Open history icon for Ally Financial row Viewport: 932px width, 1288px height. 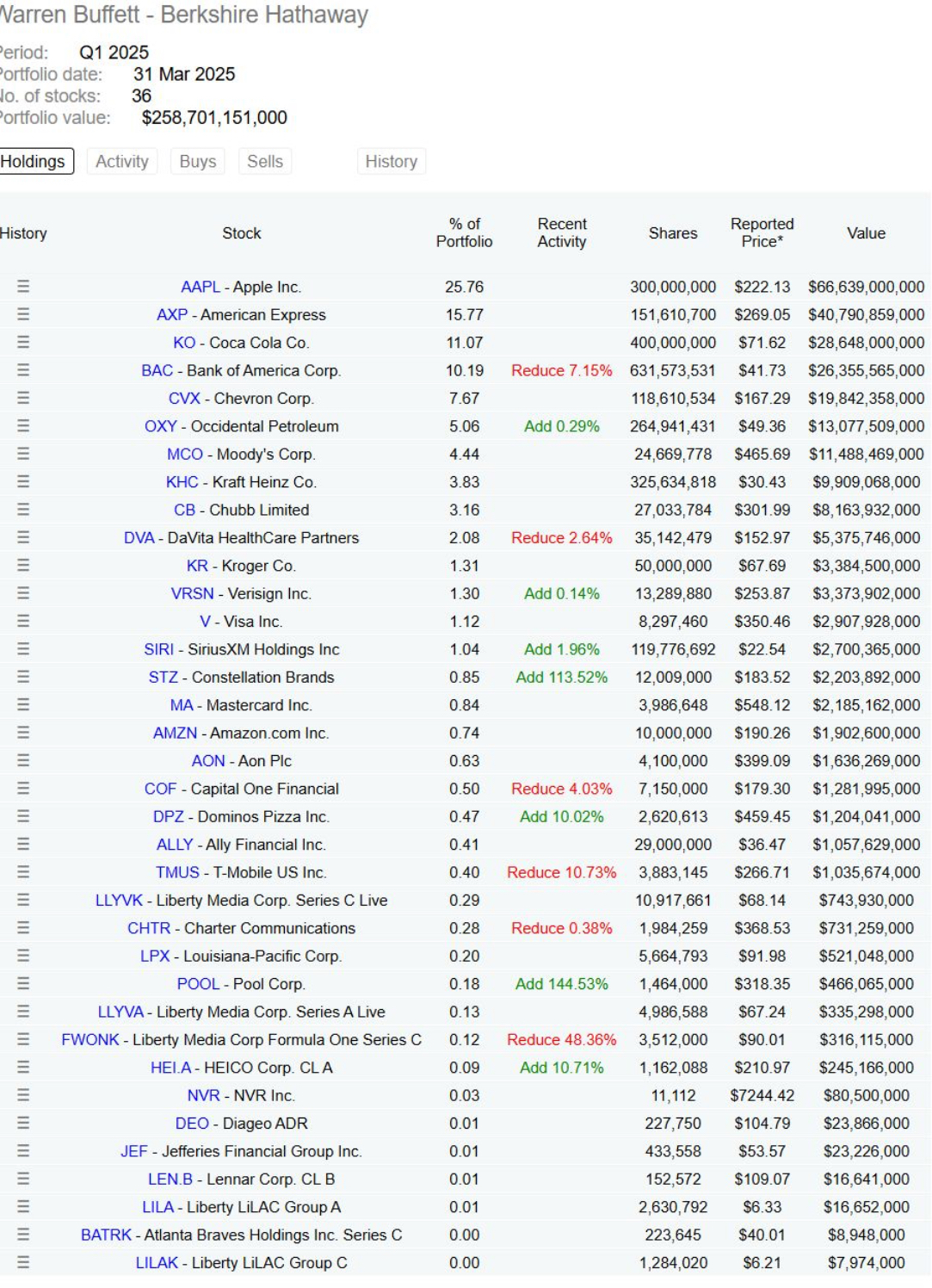pos(23,845)
